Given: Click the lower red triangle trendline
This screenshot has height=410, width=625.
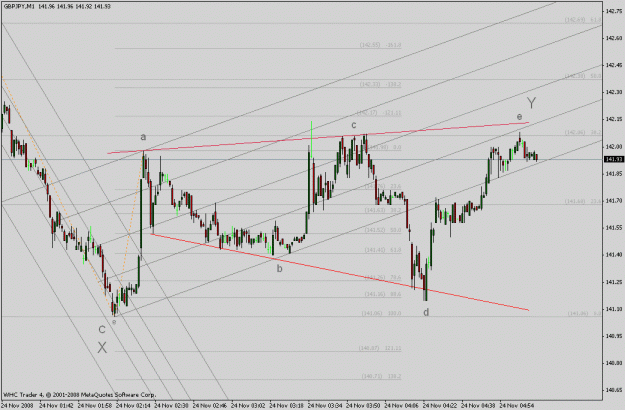Looking at the screenshot, I should point(340,272).
